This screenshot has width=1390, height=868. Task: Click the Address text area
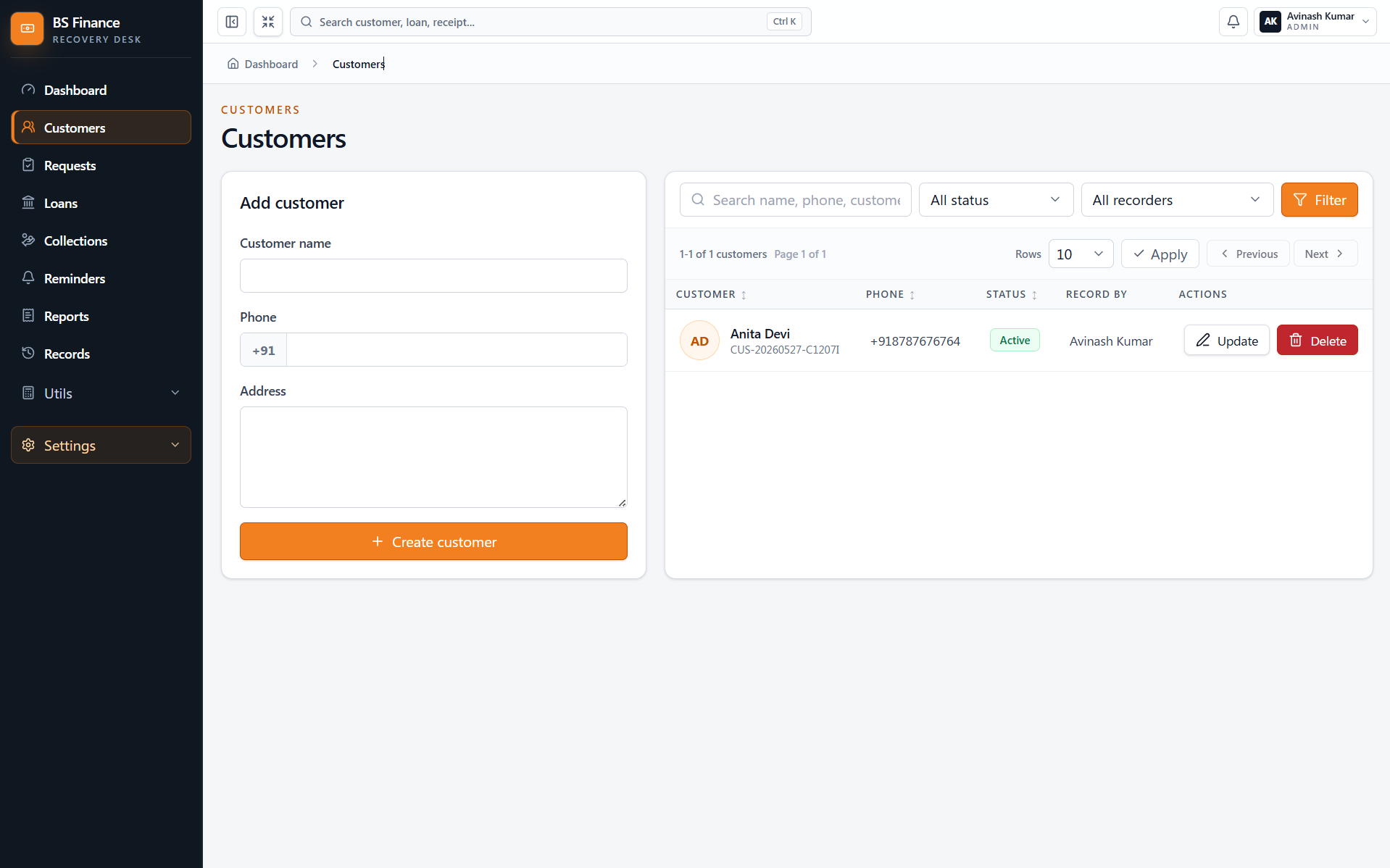coord(433,457)
